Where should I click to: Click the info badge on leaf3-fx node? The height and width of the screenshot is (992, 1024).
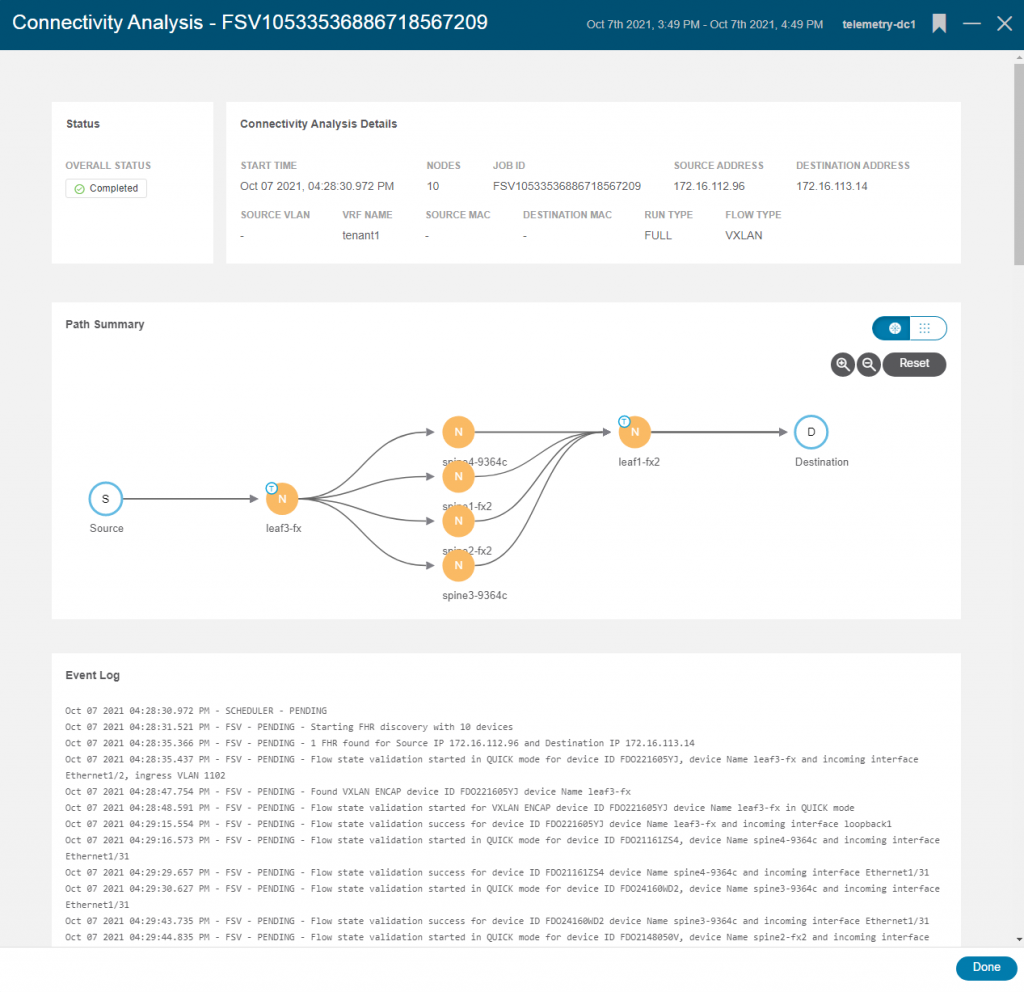[x=272, y=486]
